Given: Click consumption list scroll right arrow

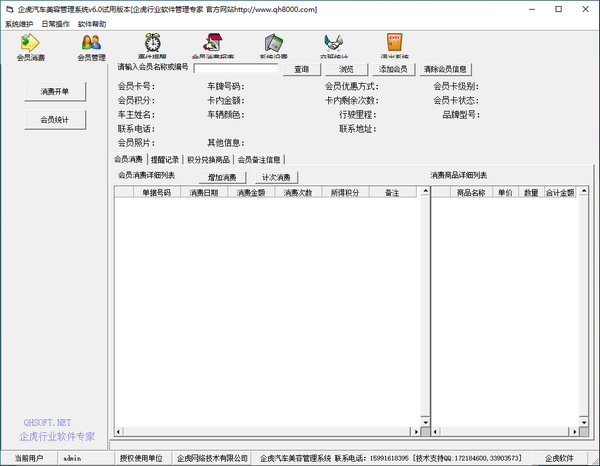Looking at the screenshot, I should (x=416, y=432).
